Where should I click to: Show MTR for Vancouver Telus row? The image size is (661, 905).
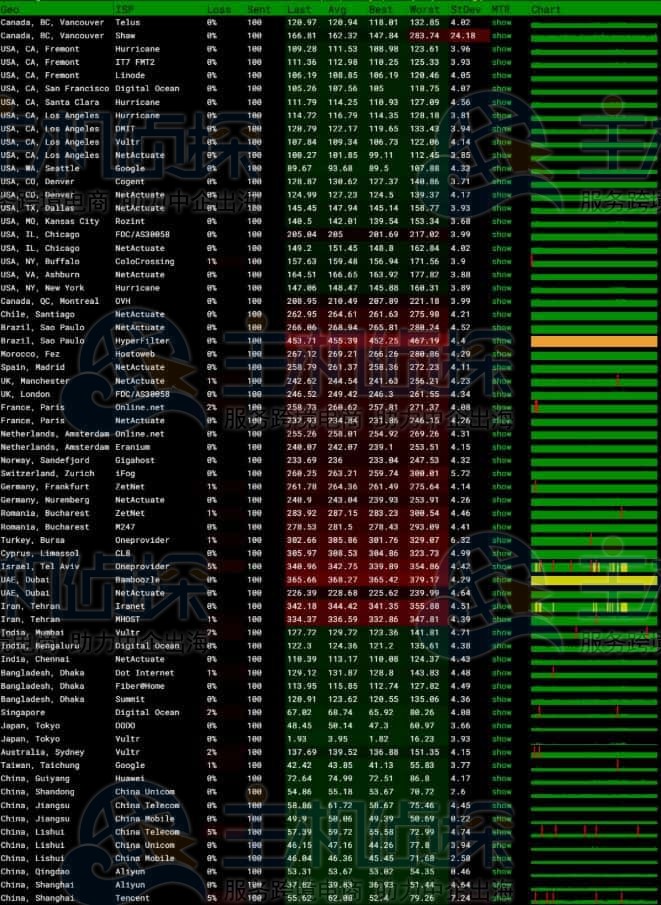pos(501,22)
